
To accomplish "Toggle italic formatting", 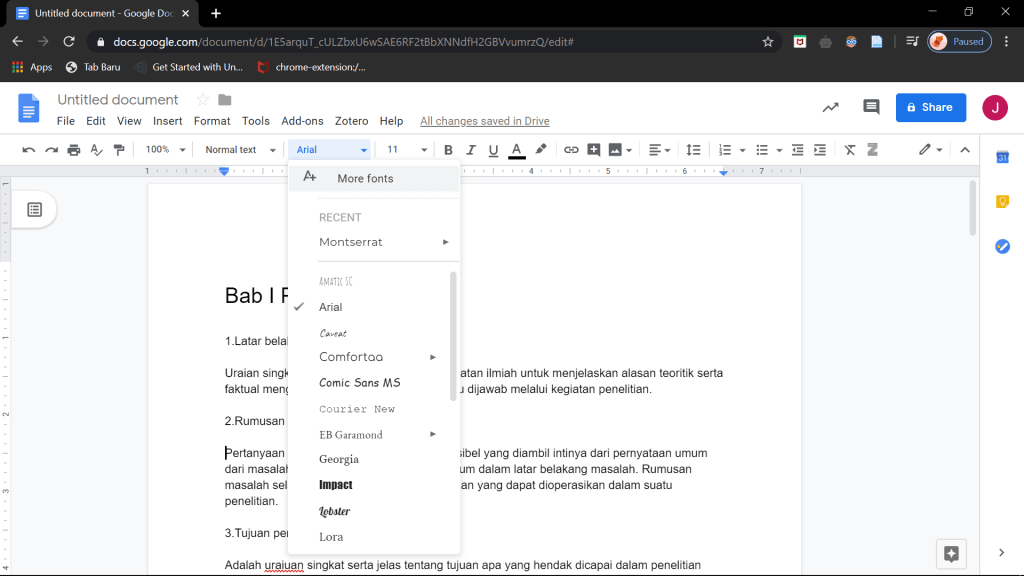I will click(471, 150).
